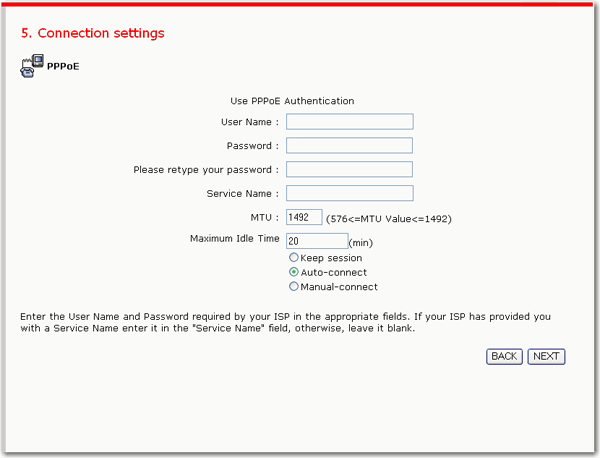Click the Maximum Idle Time box showing 20

click(317, 241)
